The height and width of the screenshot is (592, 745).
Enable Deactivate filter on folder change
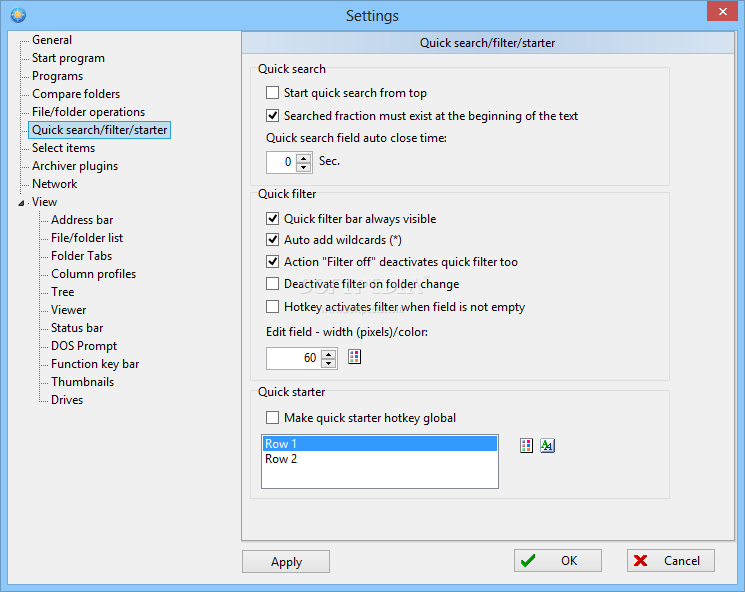point(272,284)
